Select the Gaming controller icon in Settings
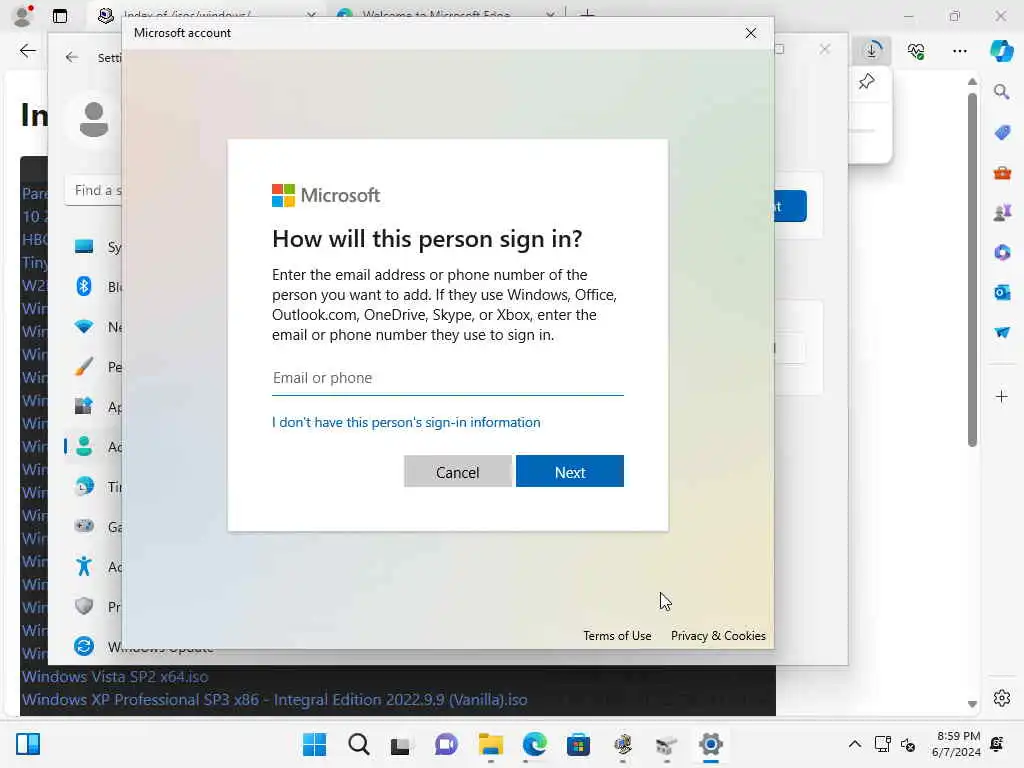This screenshot has width=1024, height=768. point(84,526)
